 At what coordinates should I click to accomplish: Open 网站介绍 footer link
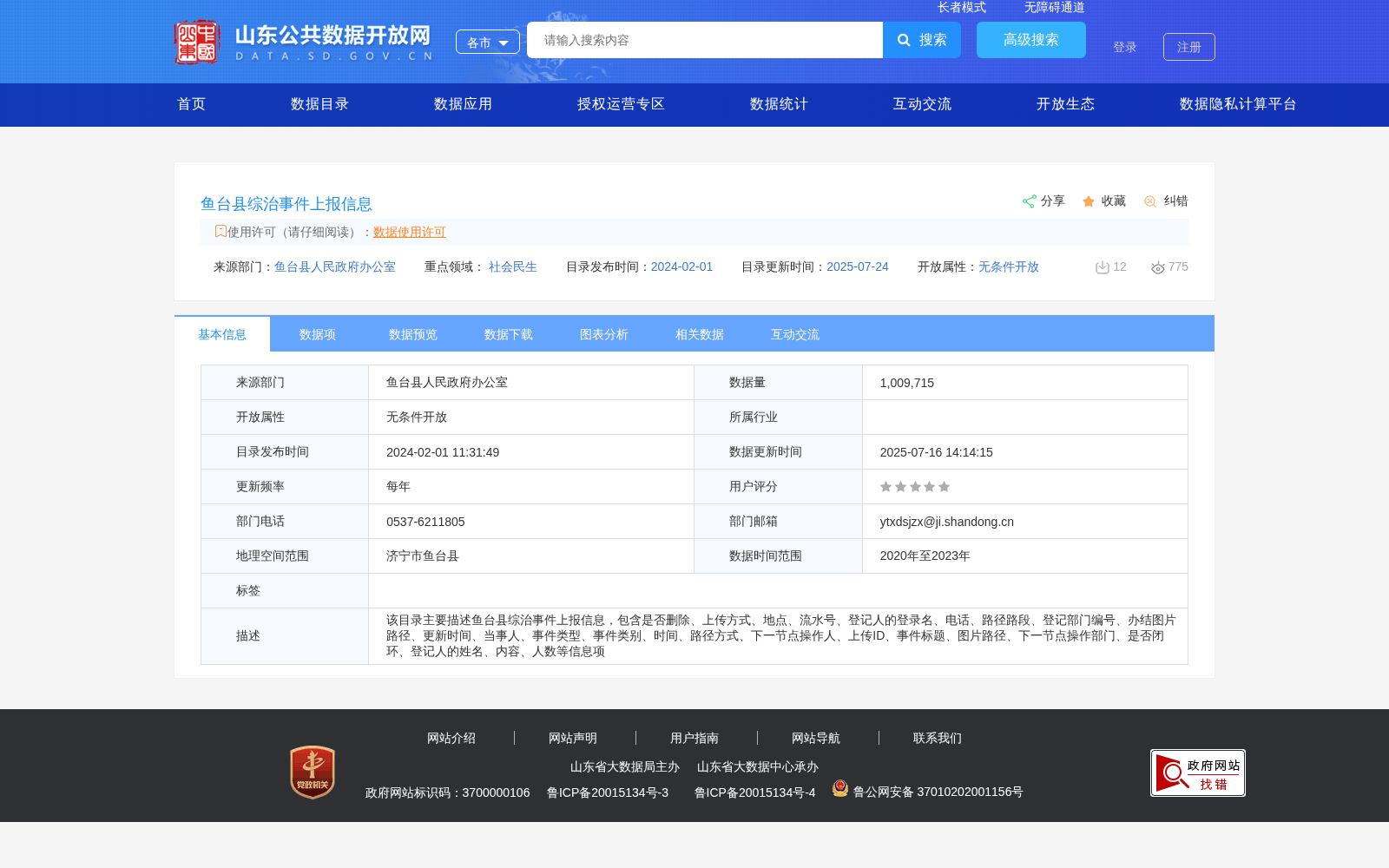pyautogui.click(x=451, y=739)
